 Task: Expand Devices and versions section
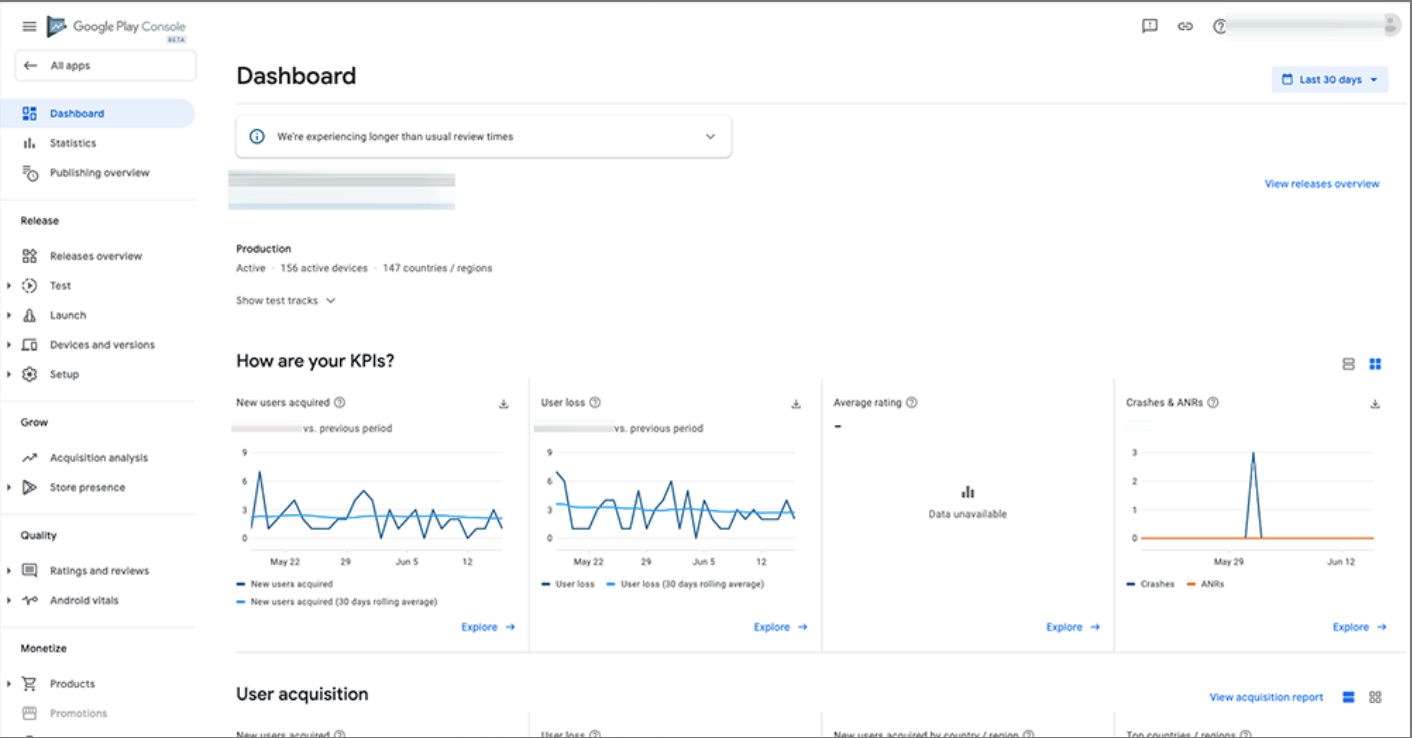click(9, 345)
